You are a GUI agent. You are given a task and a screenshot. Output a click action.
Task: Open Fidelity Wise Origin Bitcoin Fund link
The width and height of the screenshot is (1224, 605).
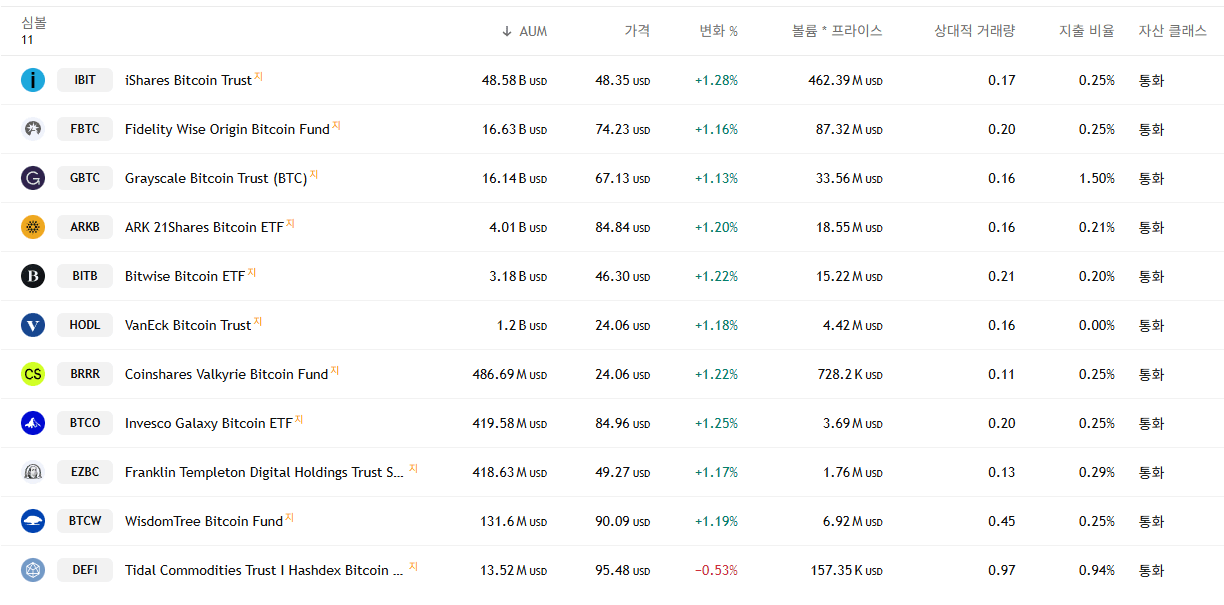(x=227, y=129)
